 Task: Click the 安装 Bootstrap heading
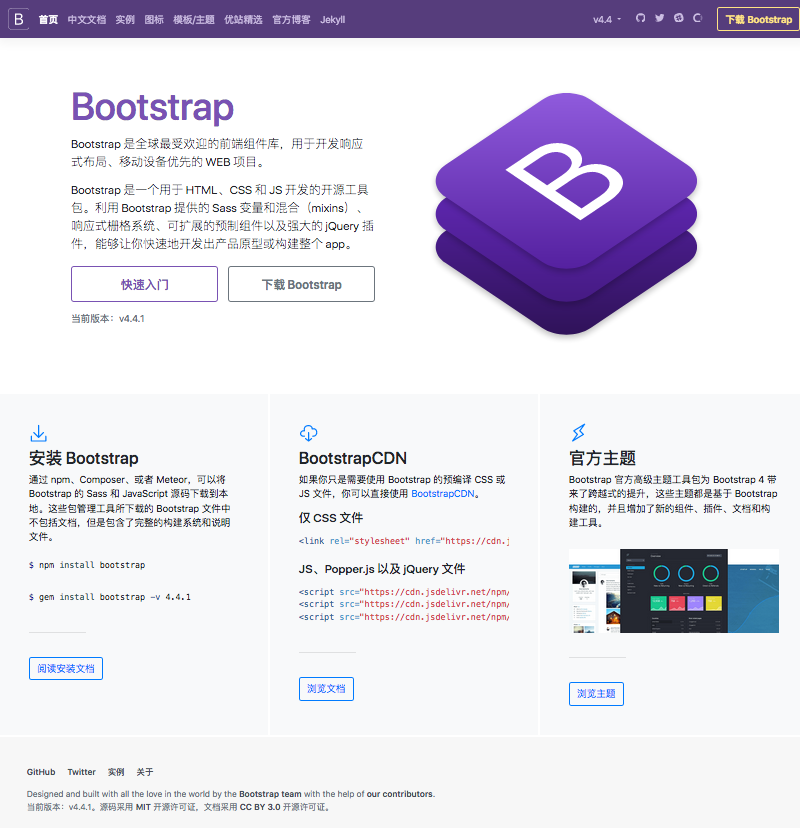[x=84, y=458]
